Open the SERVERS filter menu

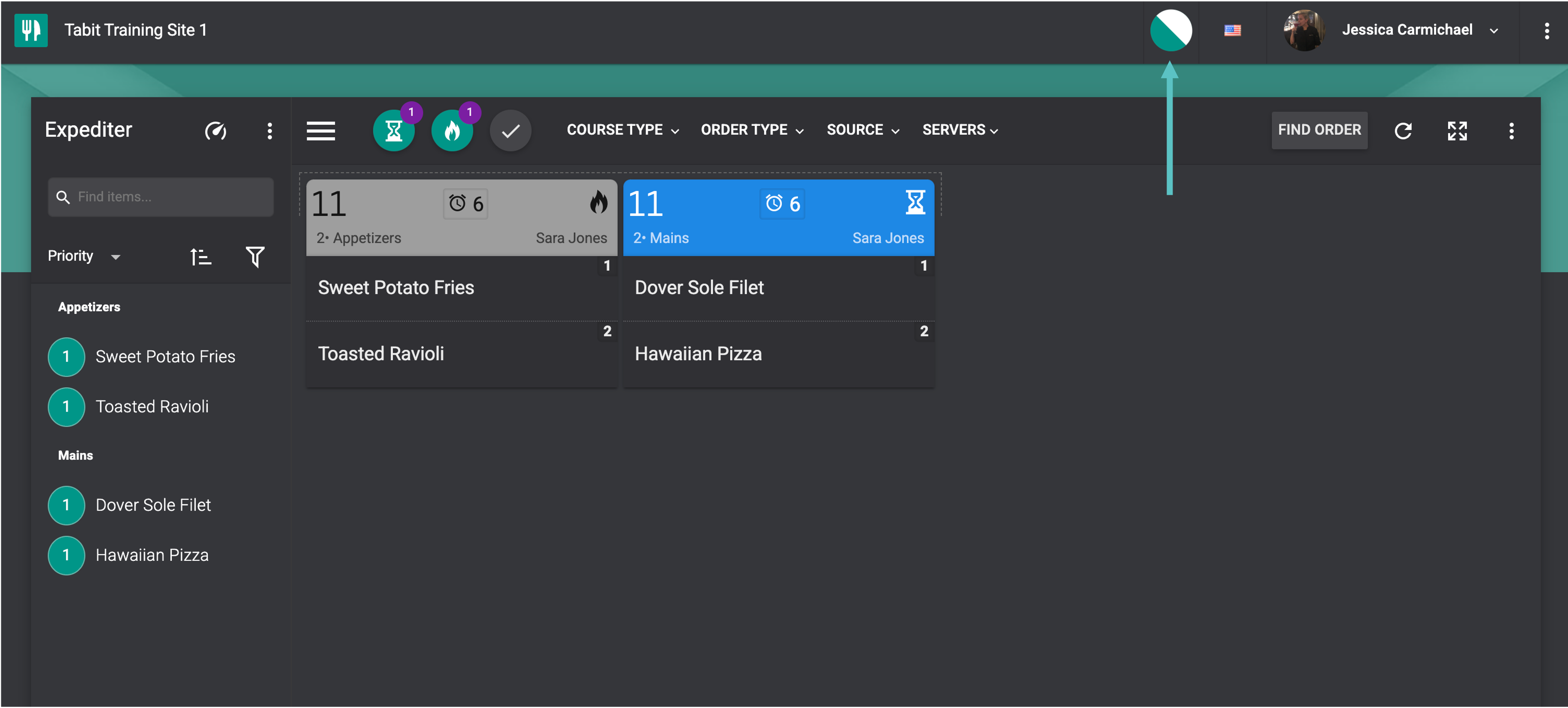pyautogui.click(x=960, y=130)
